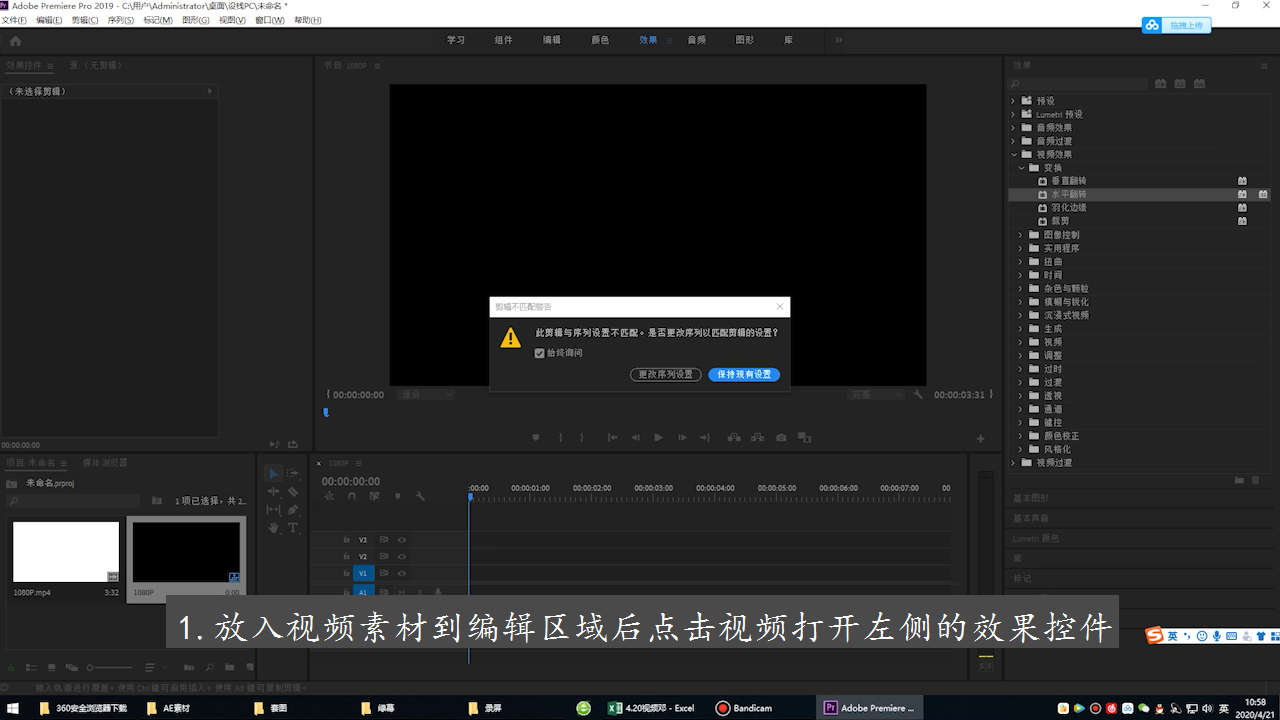Screen dimensions: 1280x720
Task: Click the 保持现有设置 button in the dialog
Action: pyautogui.click(x=744, y=375)
